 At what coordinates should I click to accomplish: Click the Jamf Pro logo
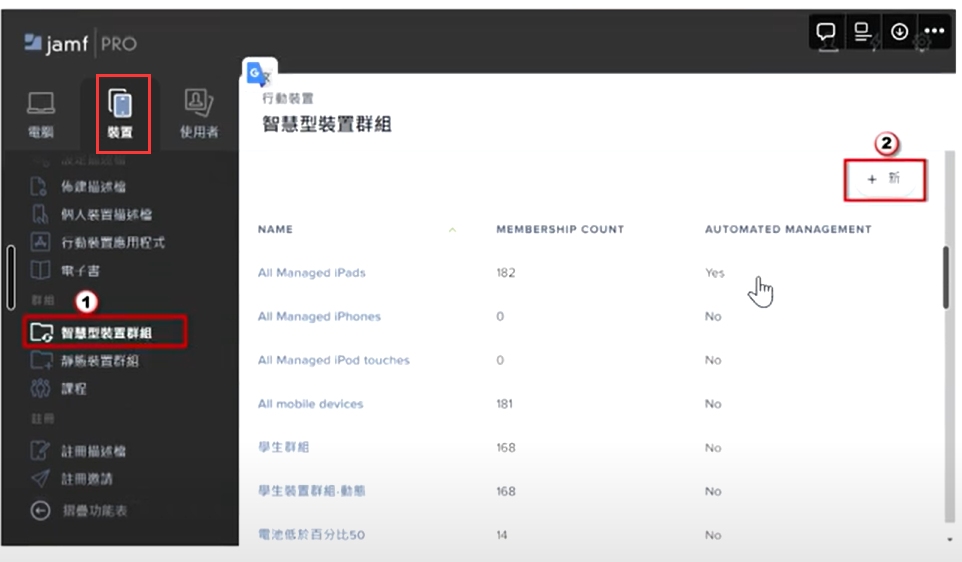pos(80,44)
